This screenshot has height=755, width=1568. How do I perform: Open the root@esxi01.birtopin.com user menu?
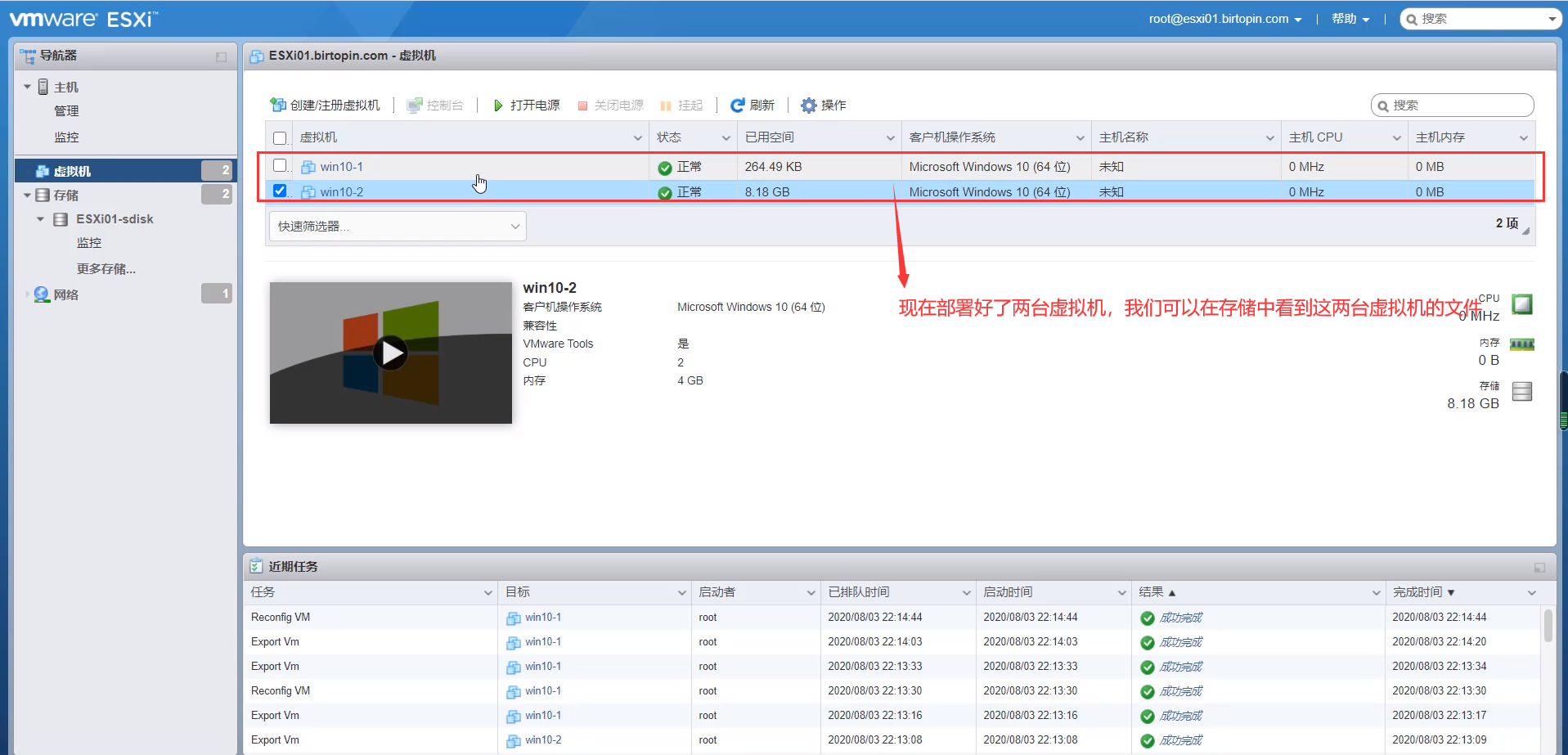point(1224,19)
